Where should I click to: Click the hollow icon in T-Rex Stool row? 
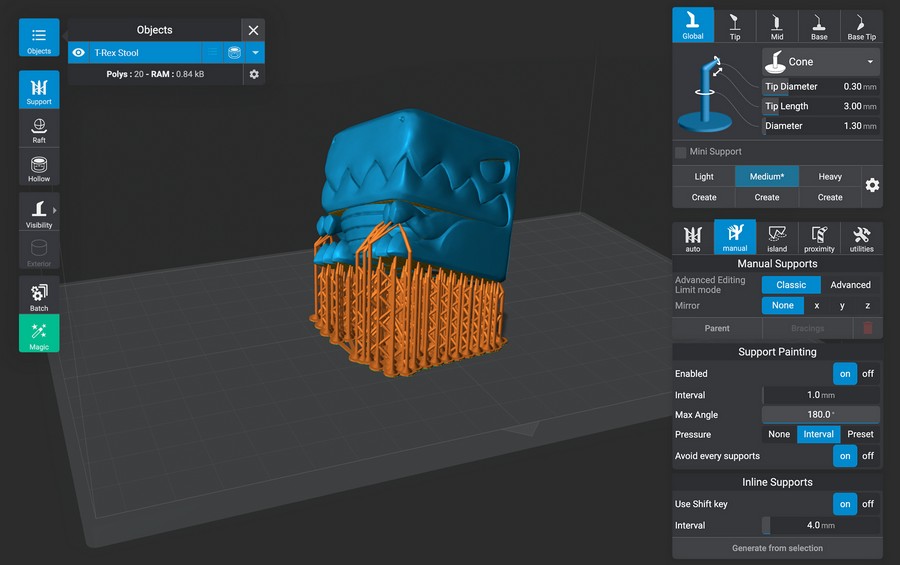coord(234,53)
